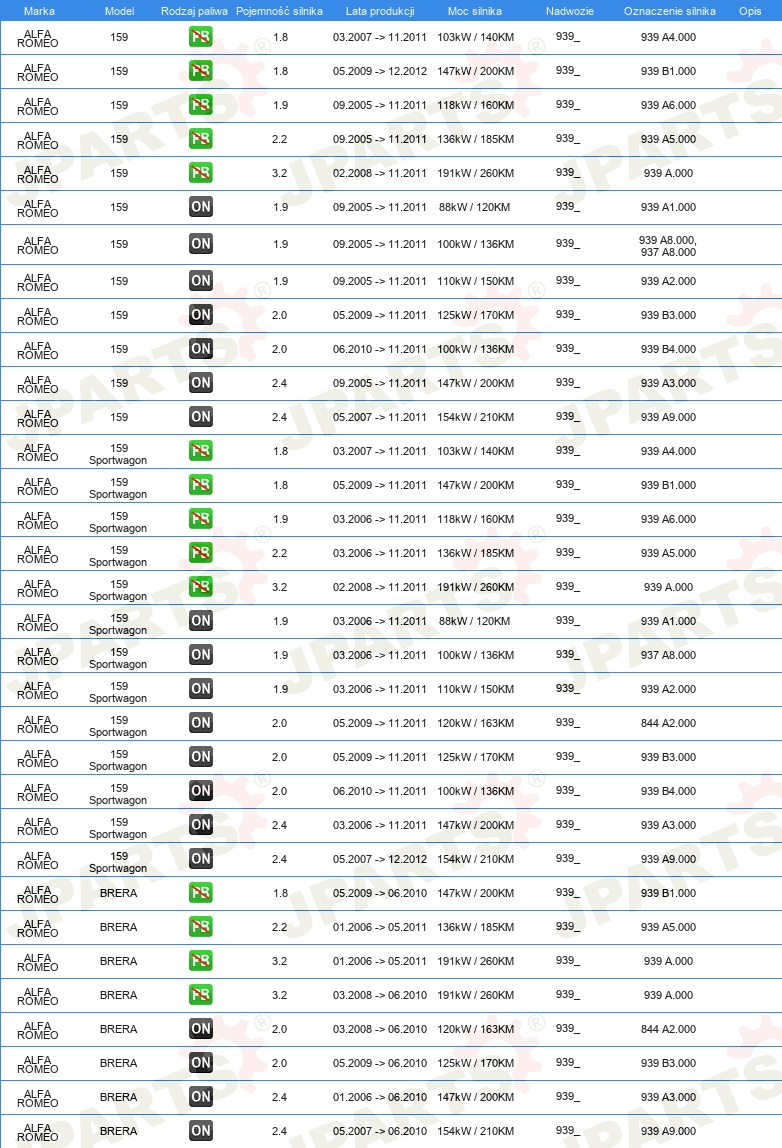Viewport: 782px width, 1148px height.
Task: Click petrol icon for 159 Sportwagon 2.2 row
Action: click(201, 553)
